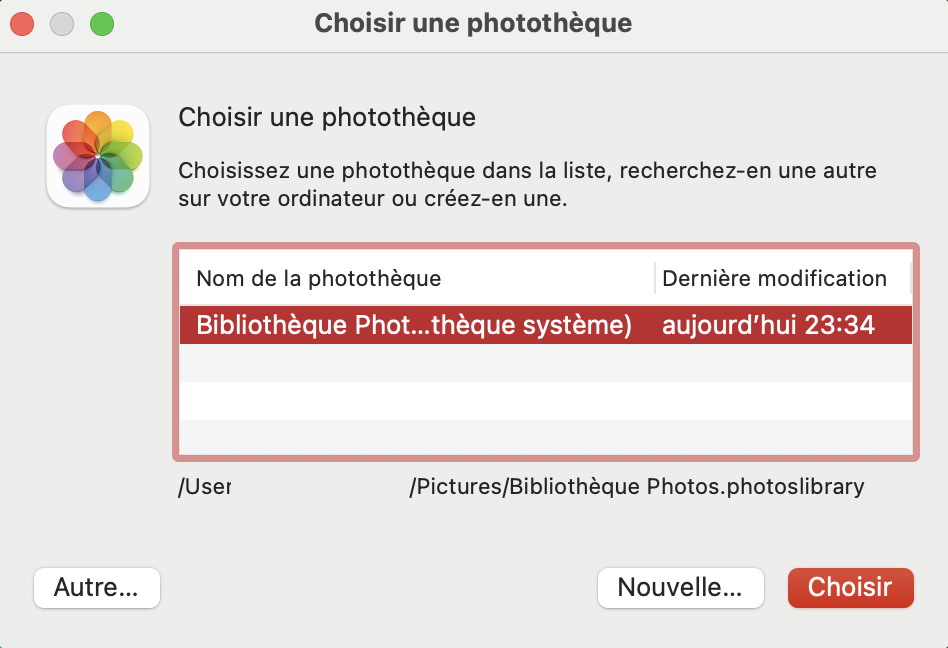Image resolution: width=948 pixels, height=648 pixels.
Task: Close the dialog with the red button
Action: tap(22, 23)
